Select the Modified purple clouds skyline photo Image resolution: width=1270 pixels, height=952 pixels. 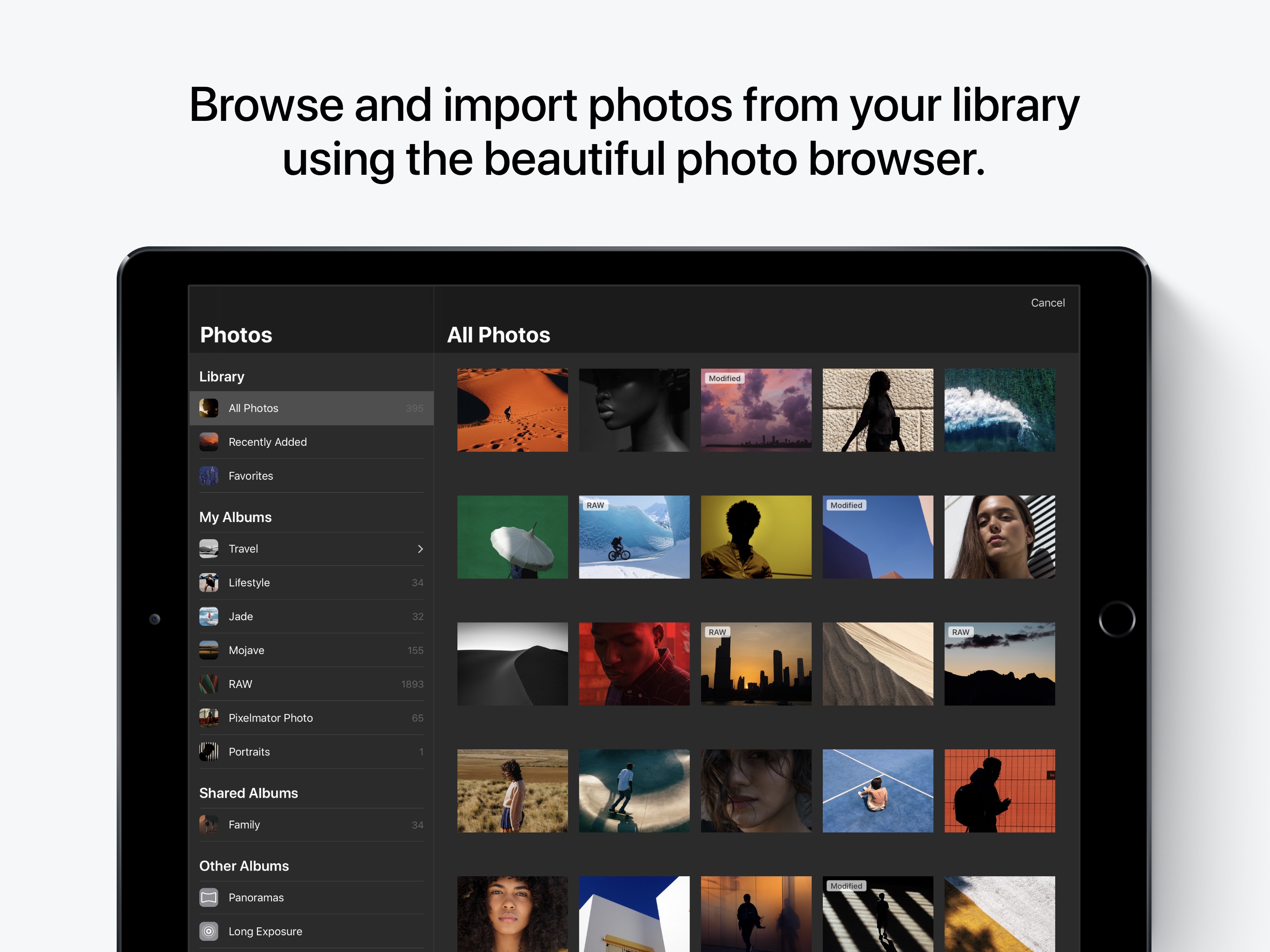click(x=756, y=410)
